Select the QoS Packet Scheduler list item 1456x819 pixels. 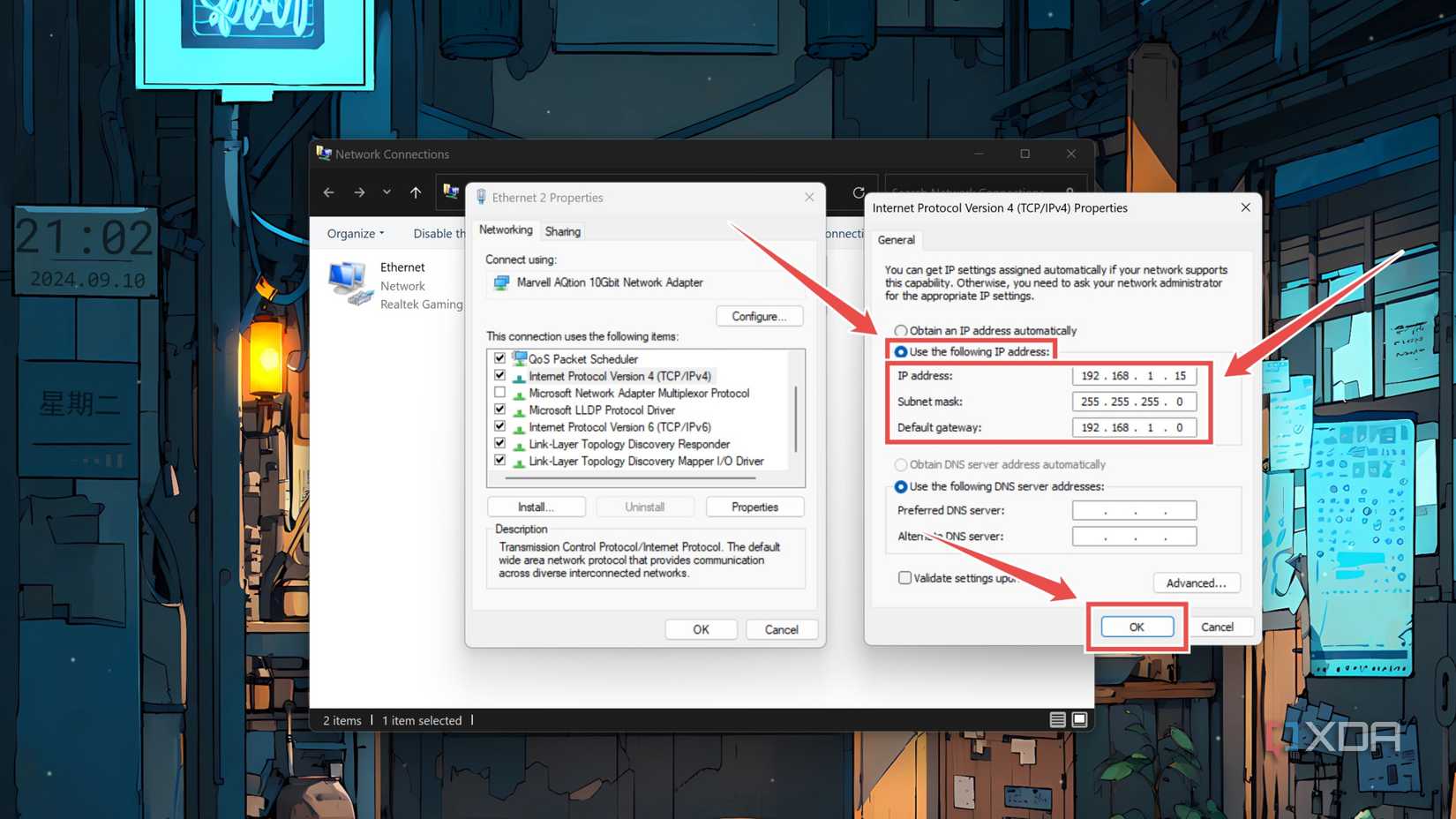click(582, 359)
